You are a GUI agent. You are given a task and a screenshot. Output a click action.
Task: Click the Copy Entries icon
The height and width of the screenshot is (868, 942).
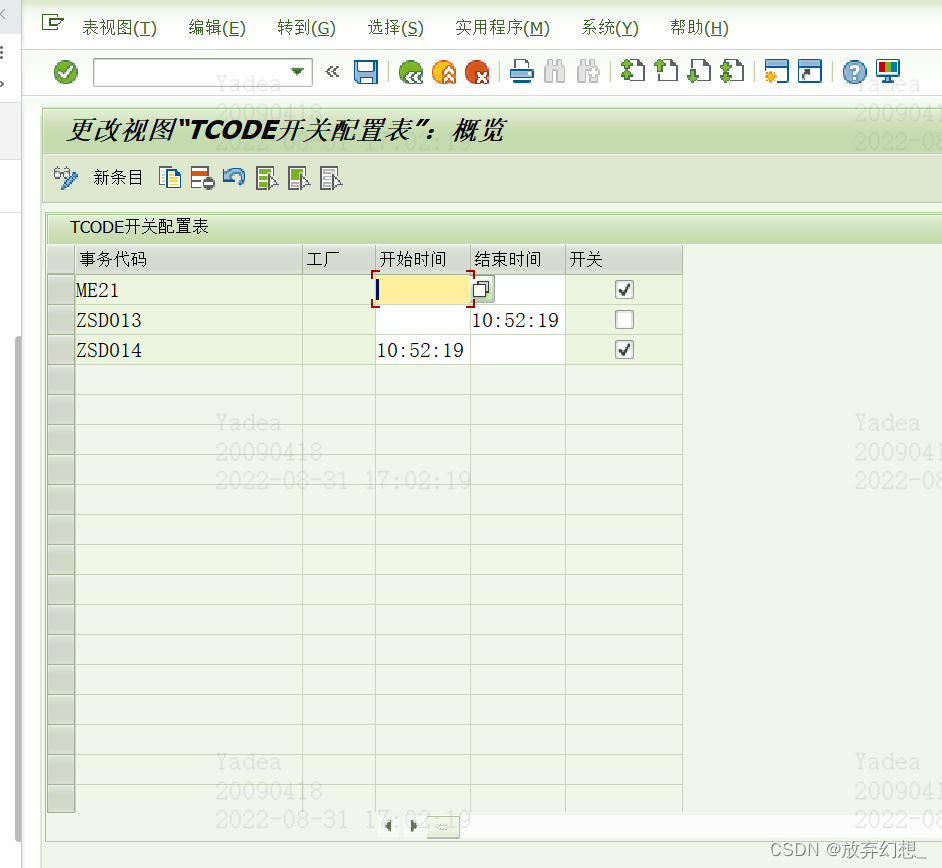point(170,177)
